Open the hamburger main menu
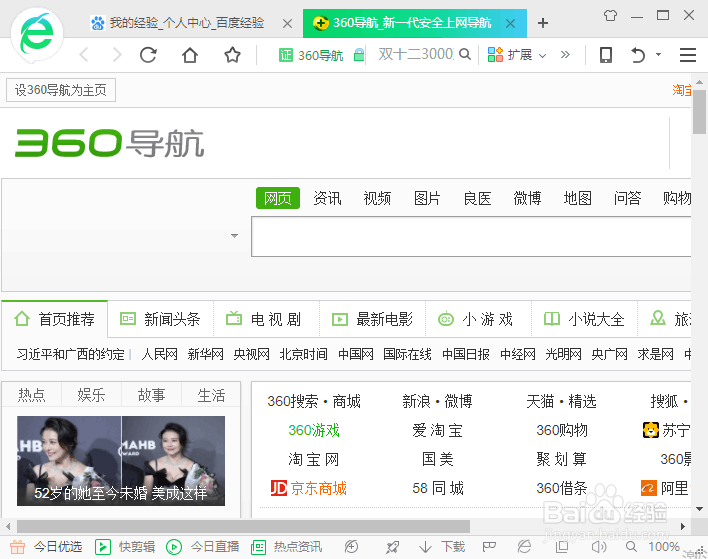 click(687, 55)
